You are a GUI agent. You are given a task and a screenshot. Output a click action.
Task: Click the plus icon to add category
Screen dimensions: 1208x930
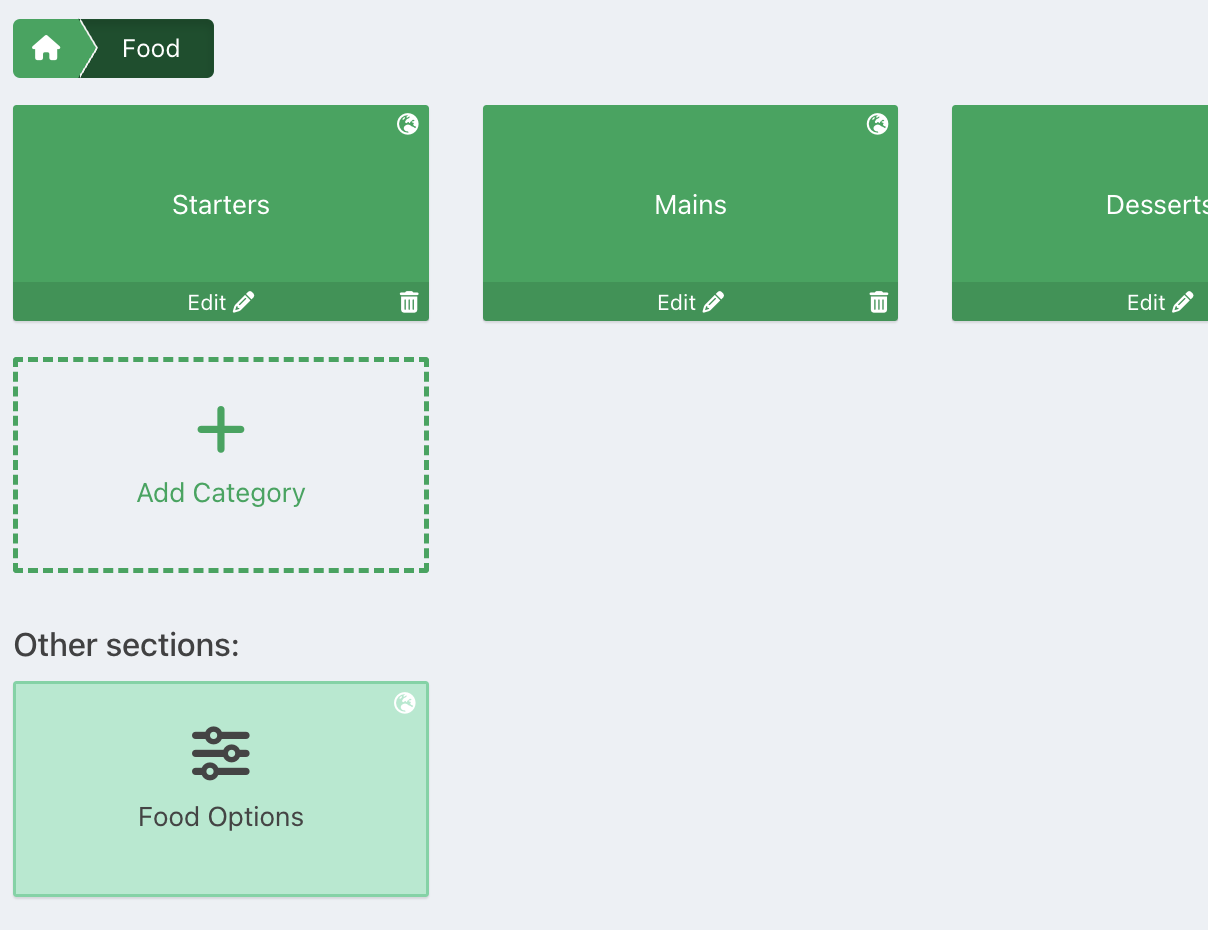pos(221,430)
